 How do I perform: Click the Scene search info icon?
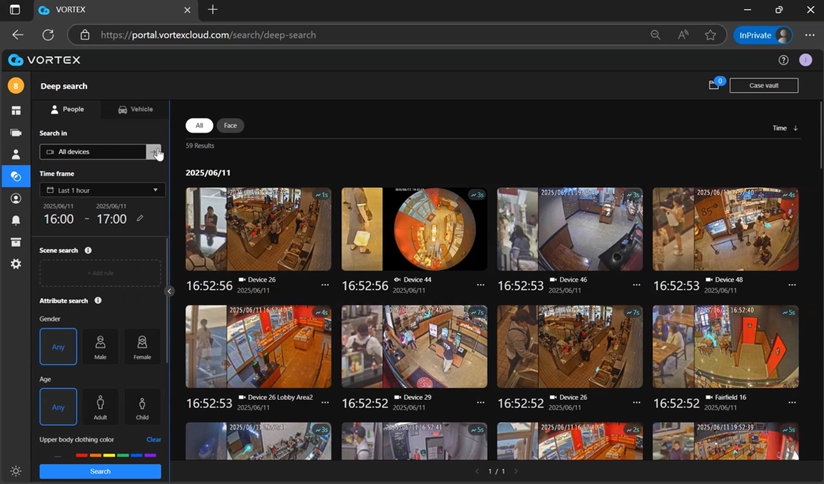88,250
